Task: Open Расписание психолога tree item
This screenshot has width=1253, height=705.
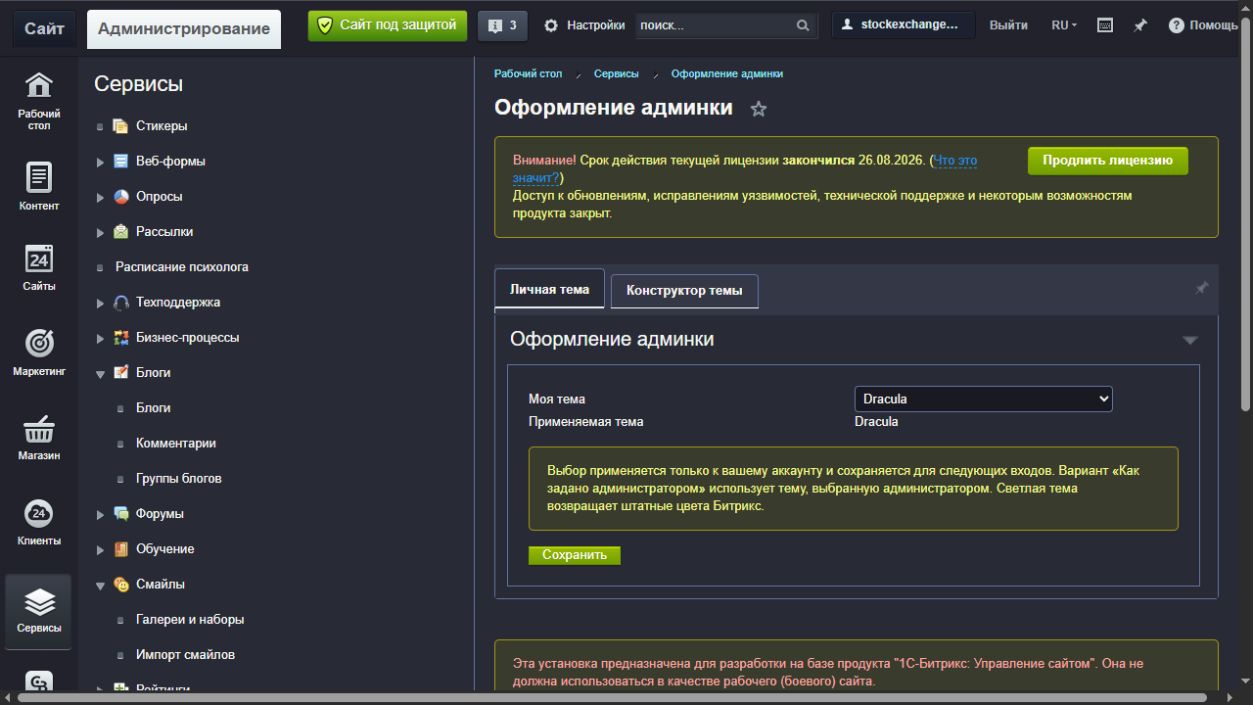Action: (182, 267)
